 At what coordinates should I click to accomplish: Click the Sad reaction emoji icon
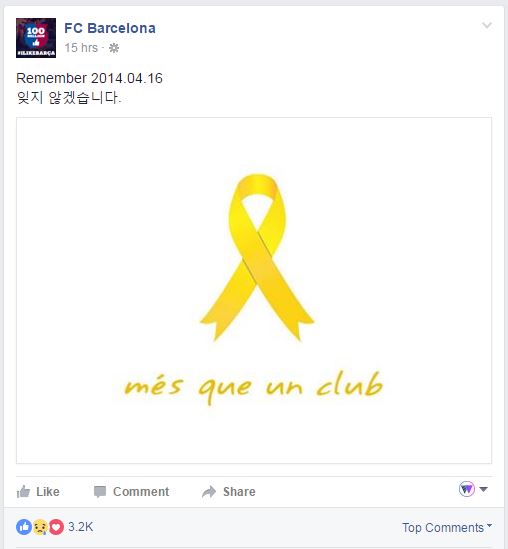click(x=40, y=527)
